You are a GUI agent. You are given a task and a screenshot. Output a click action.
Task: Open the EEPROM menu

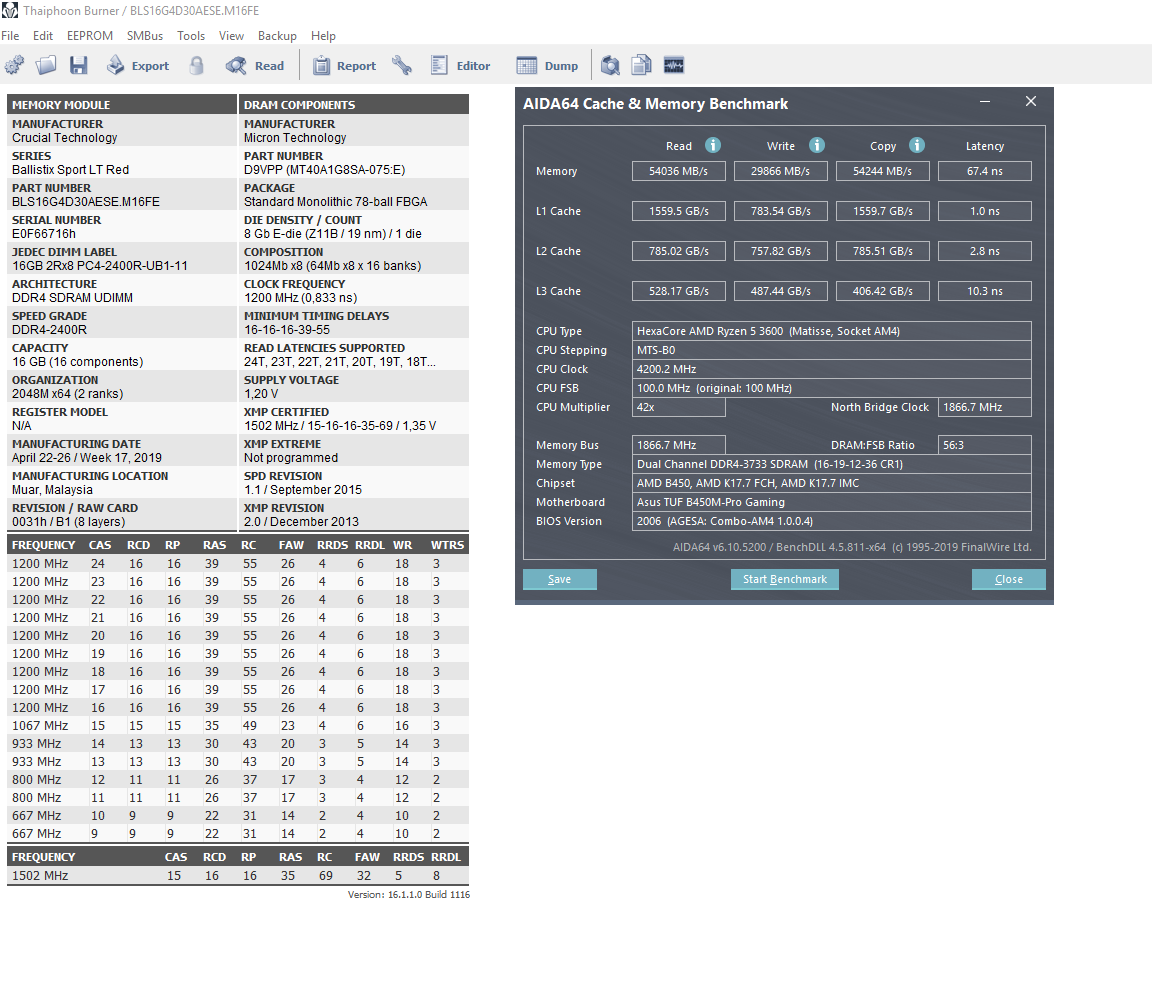[90, 35]
